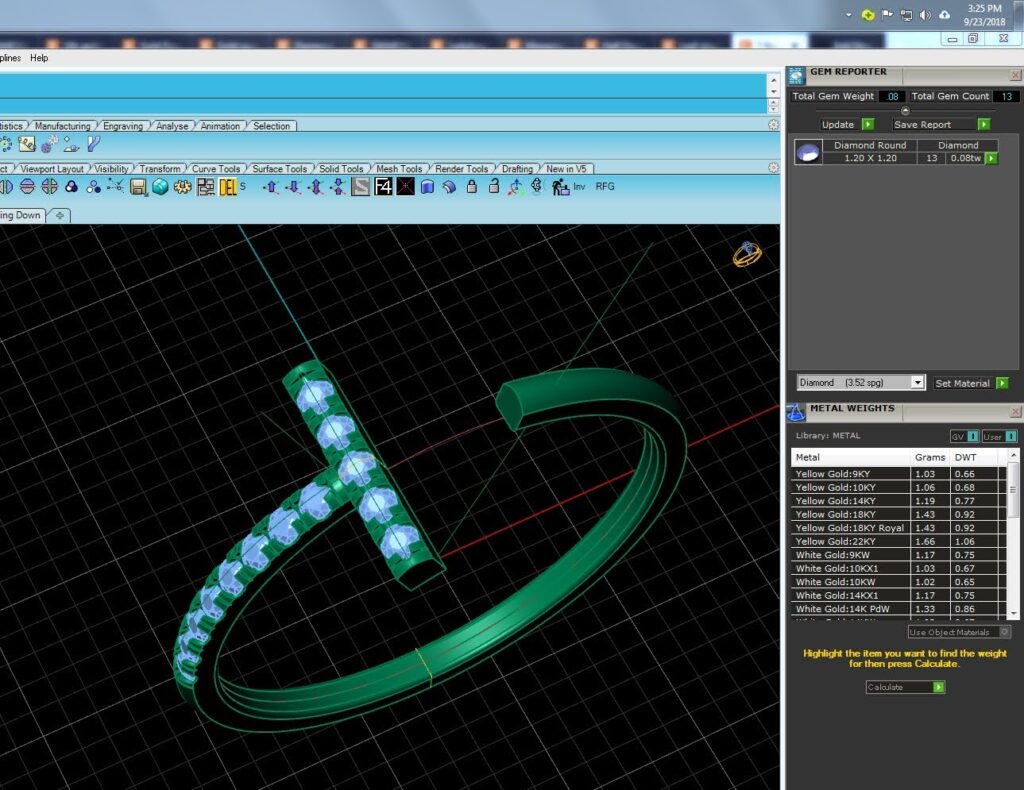The image size is (1024, 790).
Task: Click the 3:25 PM clock in system tray
Action: tap(984, 8)
